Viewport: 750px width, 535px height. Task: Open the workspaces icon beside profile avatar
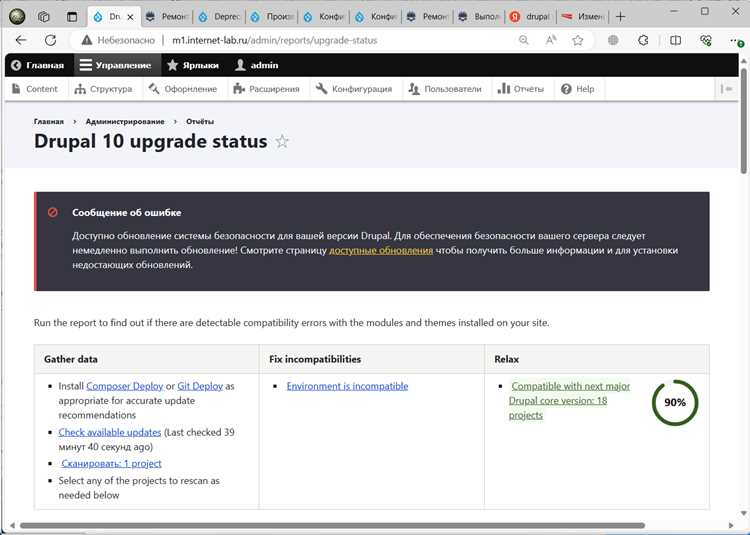click(x=44, y=17)
